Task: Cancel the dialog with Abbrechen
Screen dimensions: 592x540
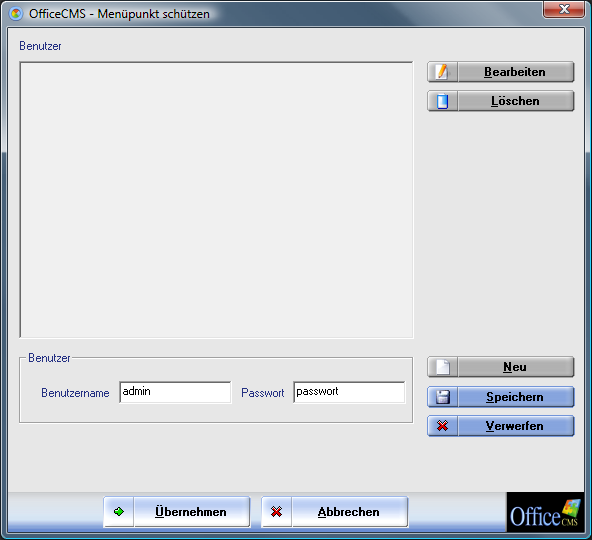Action: pyautogui.click(x=335, y=512)
